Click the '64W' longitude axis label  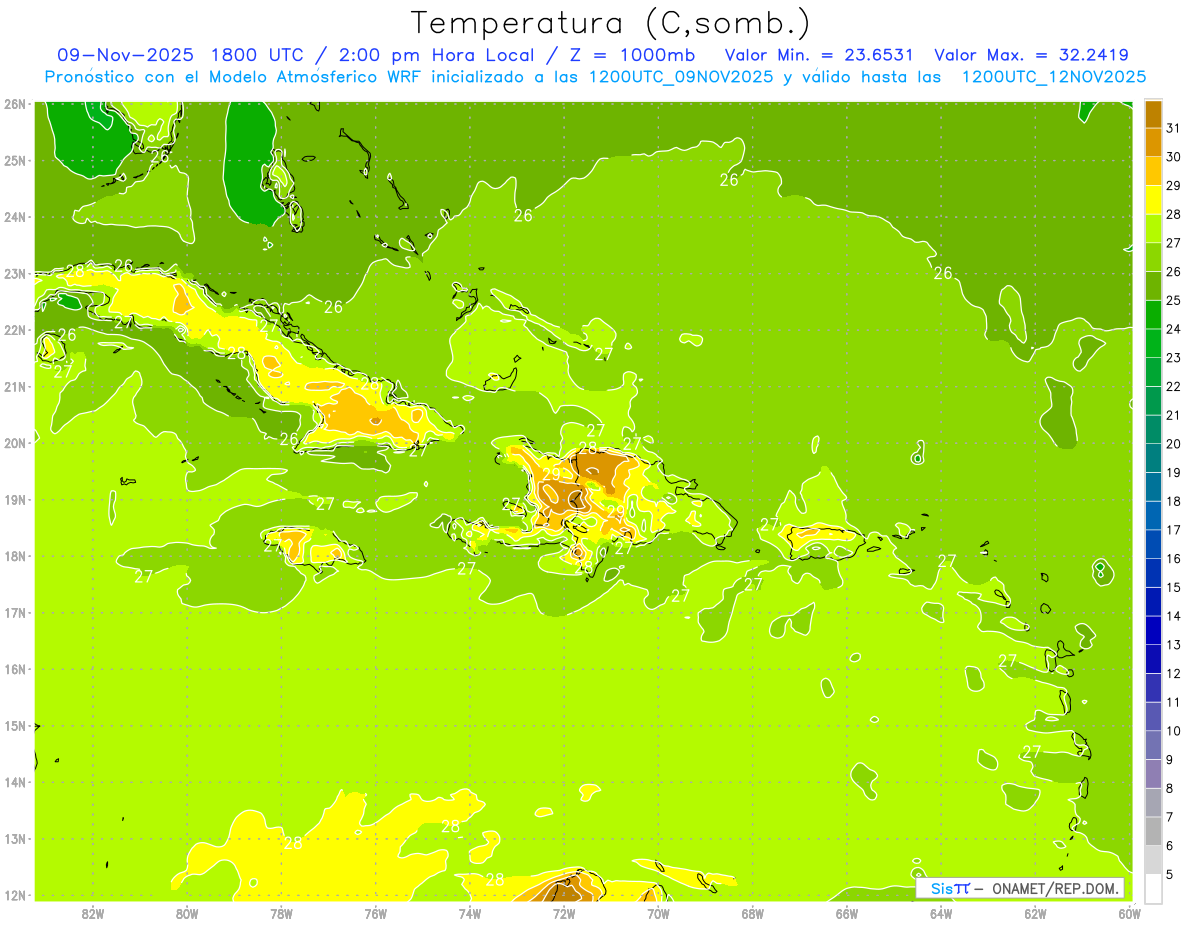941,913
